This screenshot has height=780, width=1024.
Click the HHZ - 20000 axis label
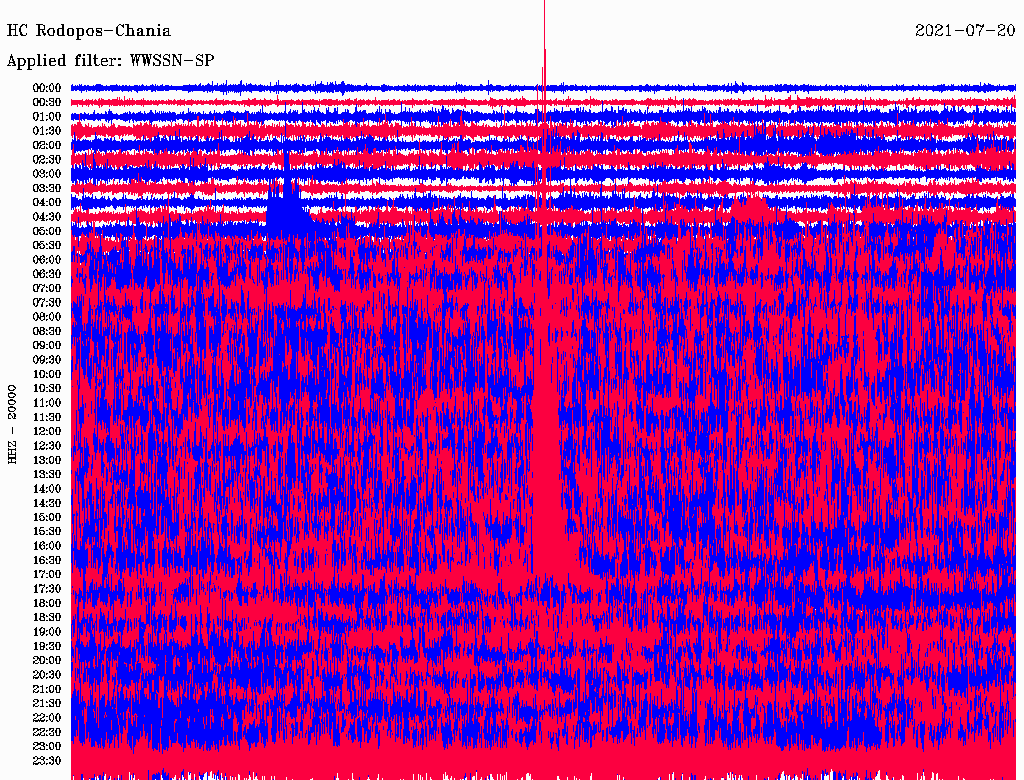click(x=13, y=423)
